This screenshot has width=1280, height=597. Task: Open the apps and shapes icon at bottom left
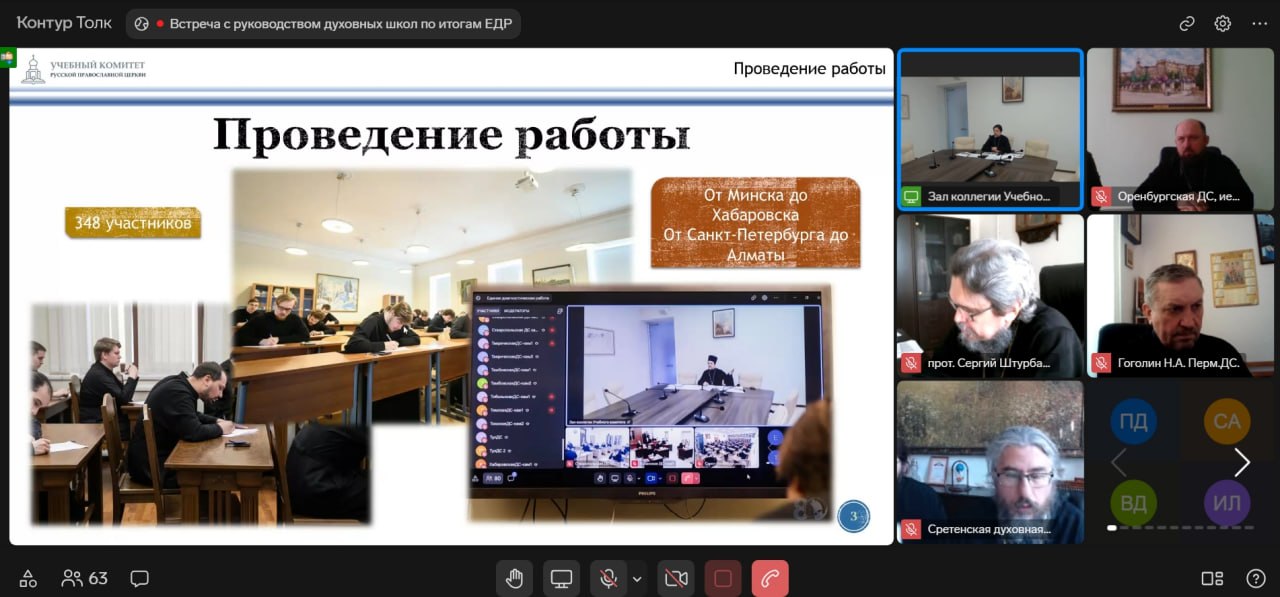[28, 578]
